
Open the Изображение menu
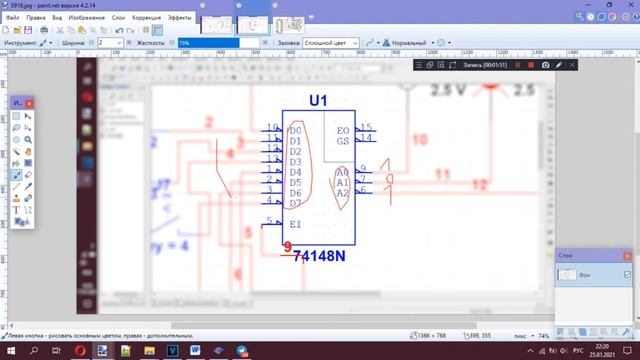pyautogui.click(x=87, y=18)
